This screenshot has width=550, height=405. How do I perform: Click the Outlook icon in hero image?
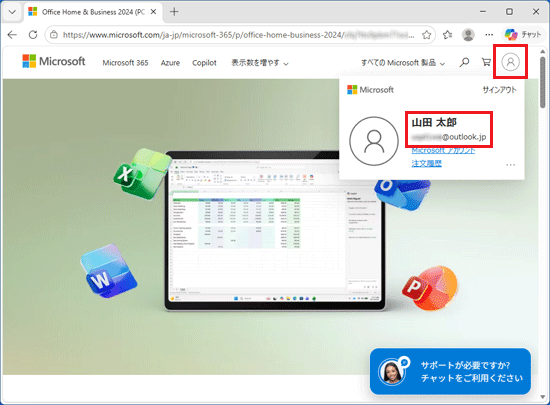402,195
